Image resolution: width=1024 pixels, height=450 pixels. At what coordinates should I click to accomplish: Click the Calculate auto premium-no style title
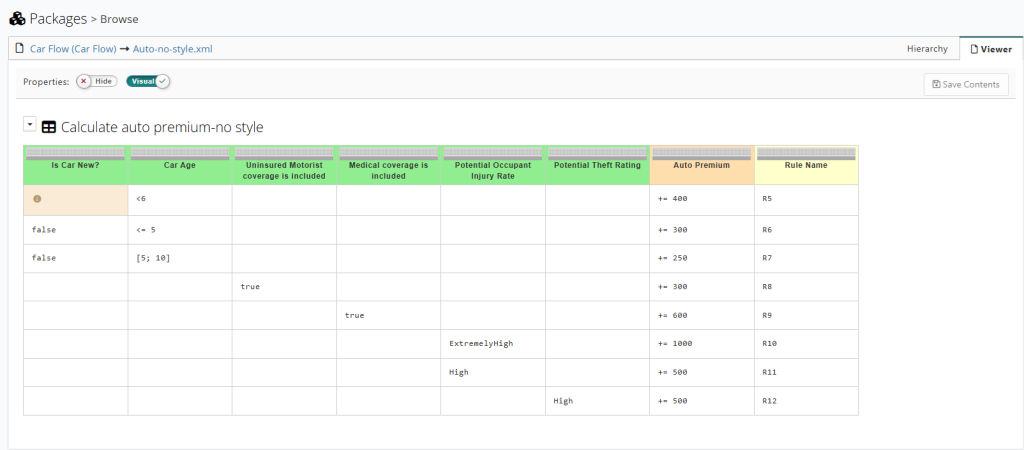pos(162,127)
